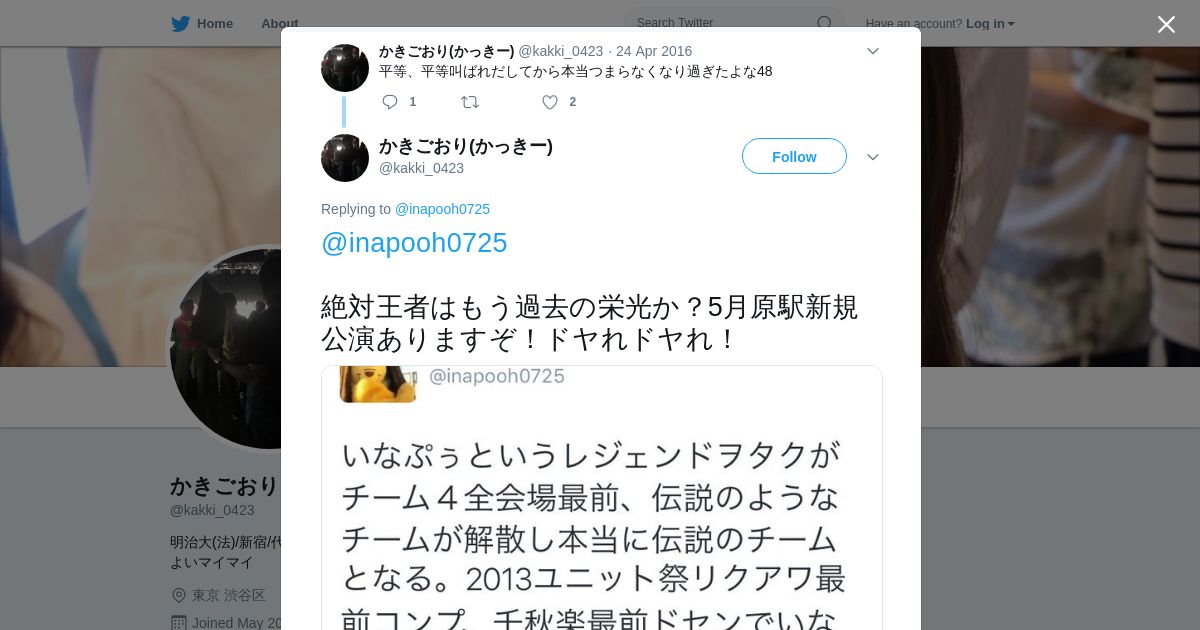This screenshot has height=630, width=1200.
Task: Close the tweet overlay with the X
Action: 1166,24
